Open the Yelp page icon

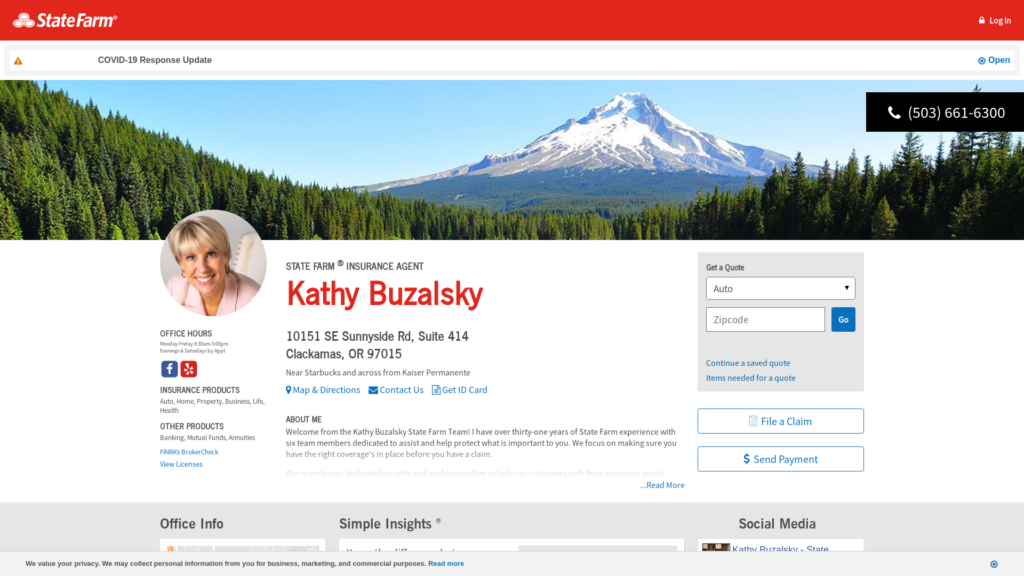pos(189,369)
